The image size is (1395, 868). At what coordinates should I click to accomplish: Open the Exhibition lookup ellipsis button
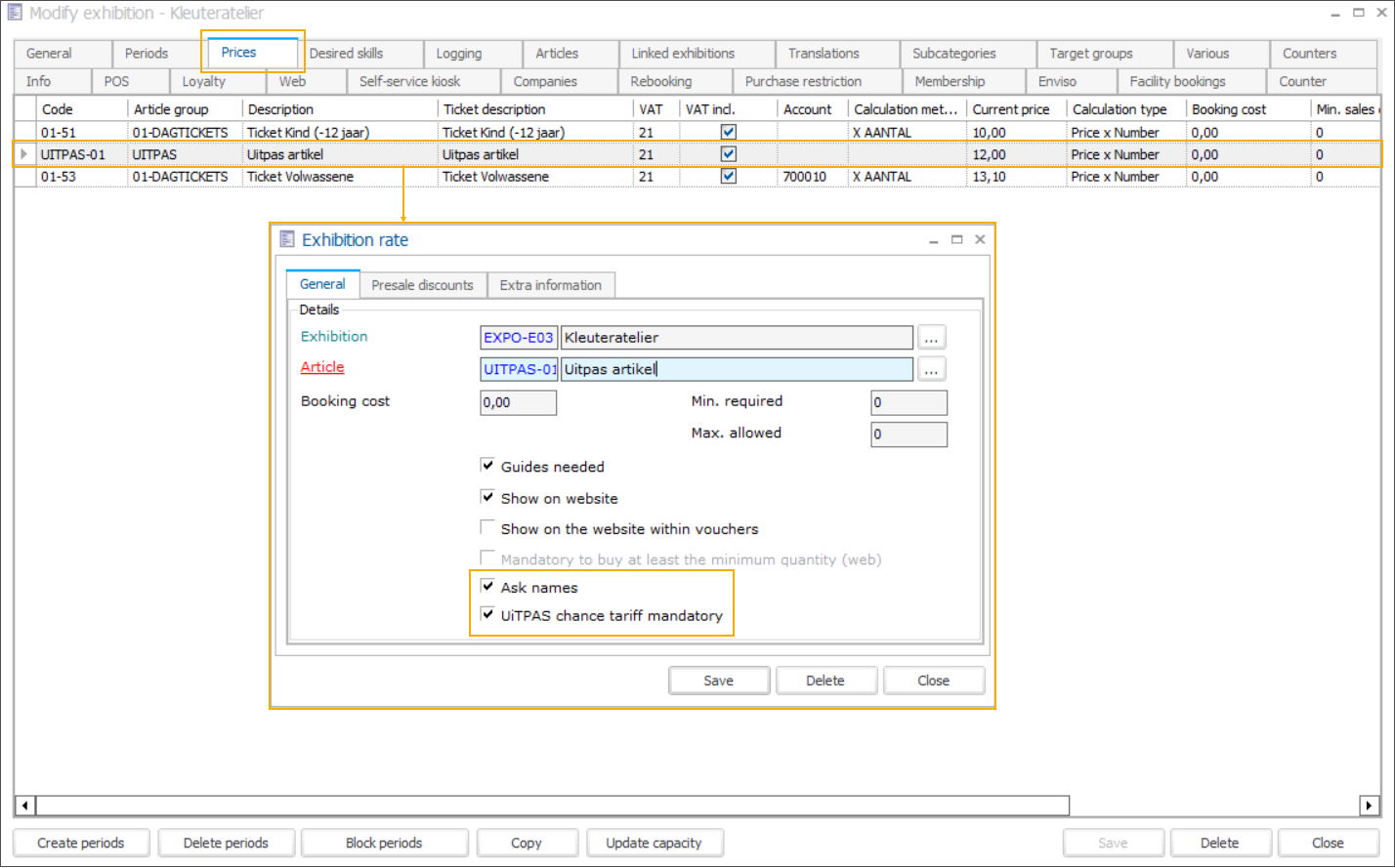point(932,338)
